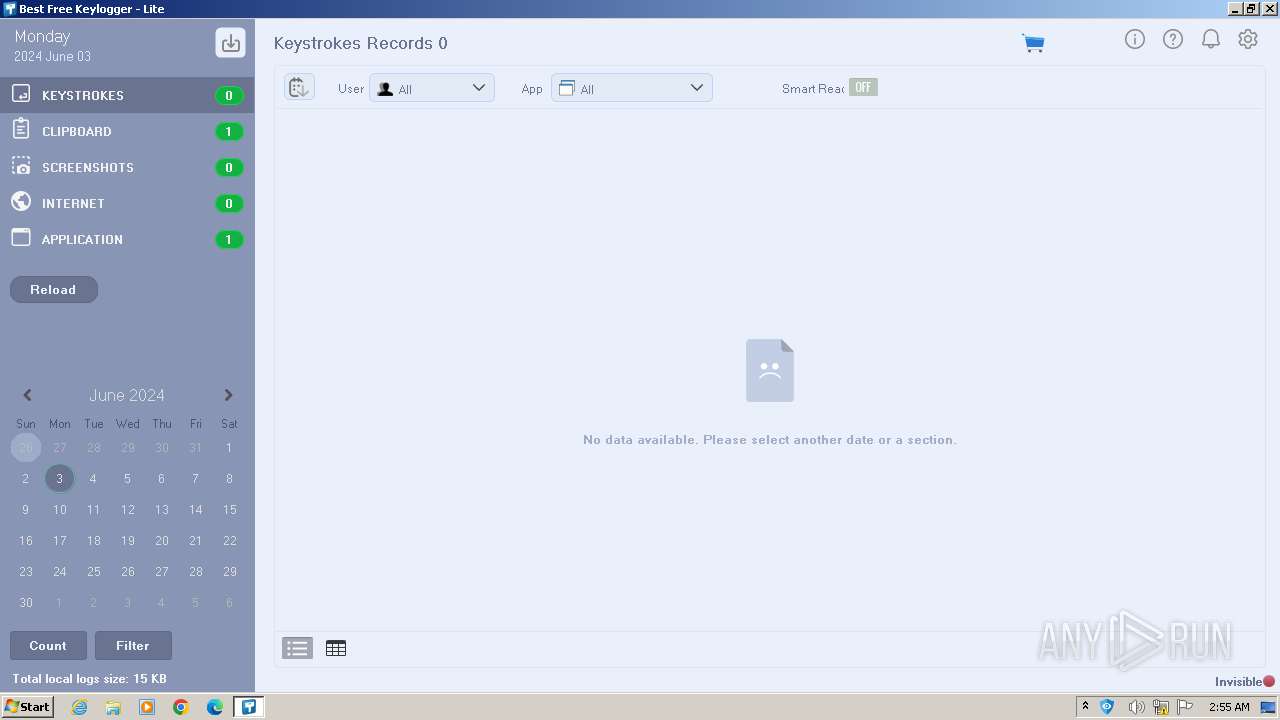1280x720 pixels.
Task: Select June 30 in the calendar
Action: (26, 602)
